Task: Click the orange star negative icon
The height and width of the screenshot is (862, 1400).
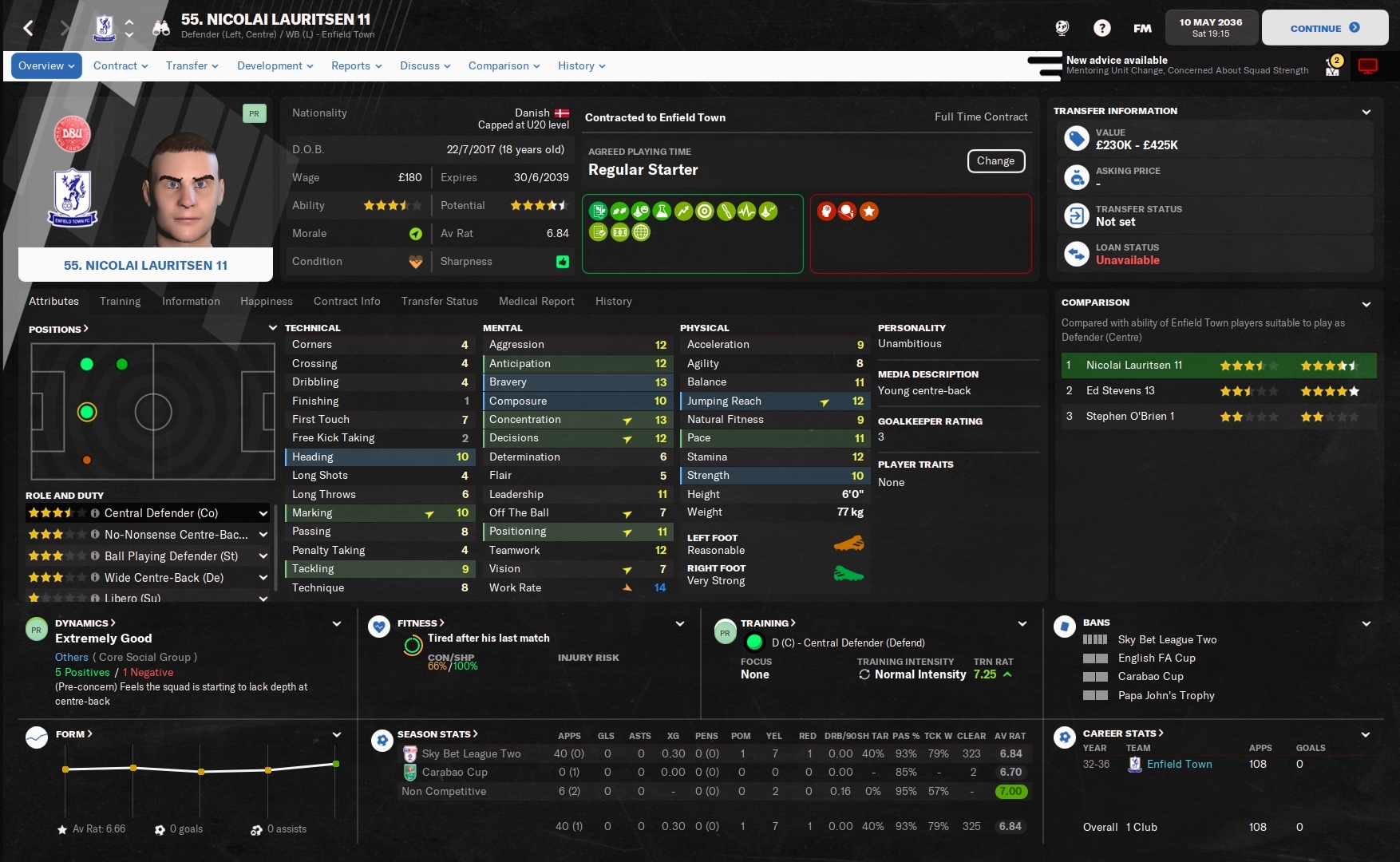Action: [869, 212]
